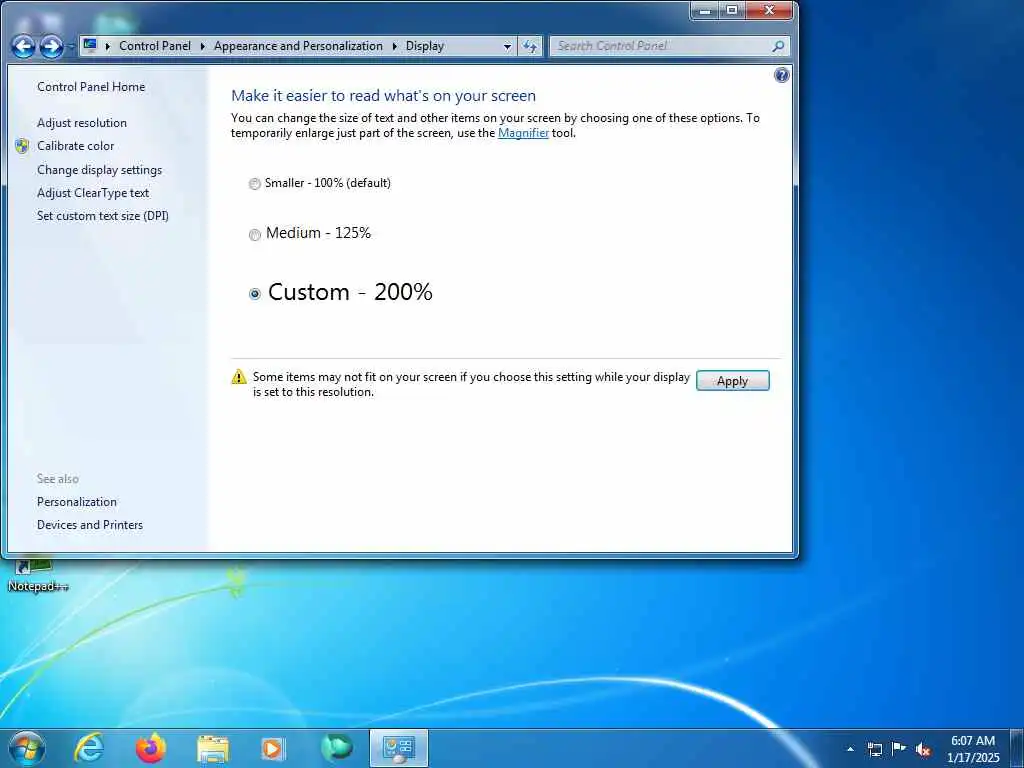Click the Control Panel icon in address bar
The image size is (1024, 768).
[90, 46]
